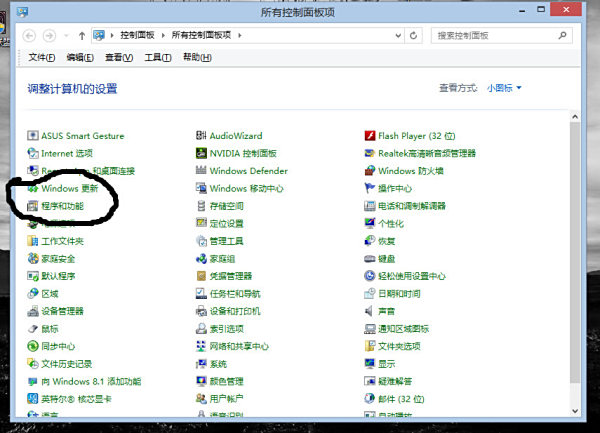This screenshot has height=433, width=600.
Task: Click the Back navigation button
Action: (x=29, y=36)
